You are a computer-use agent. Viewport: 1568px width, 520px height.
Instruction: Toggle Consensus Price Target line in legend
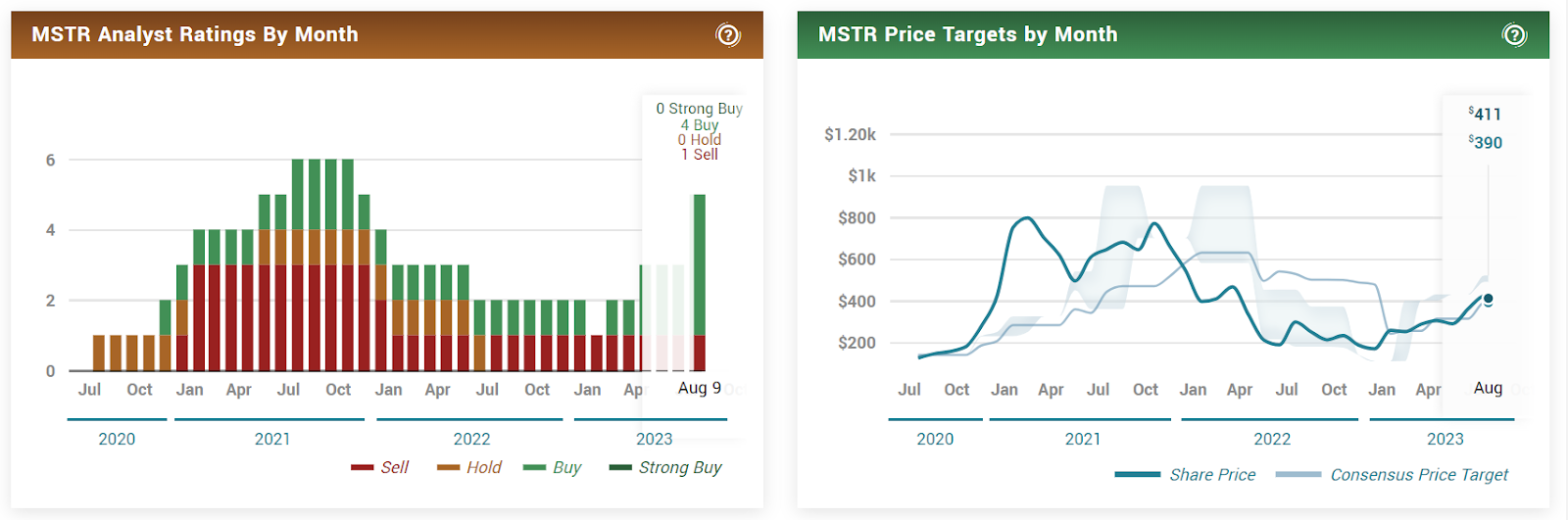(1393, 474)
